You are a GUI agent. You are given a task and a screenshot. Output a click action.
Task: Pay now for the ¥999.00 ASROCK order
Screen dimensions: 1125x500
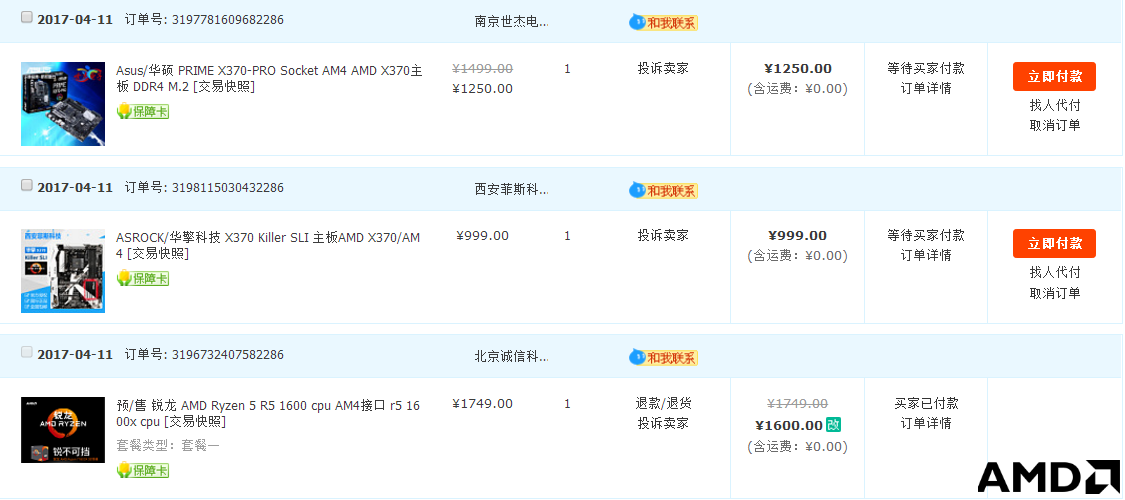[1055, 243]
